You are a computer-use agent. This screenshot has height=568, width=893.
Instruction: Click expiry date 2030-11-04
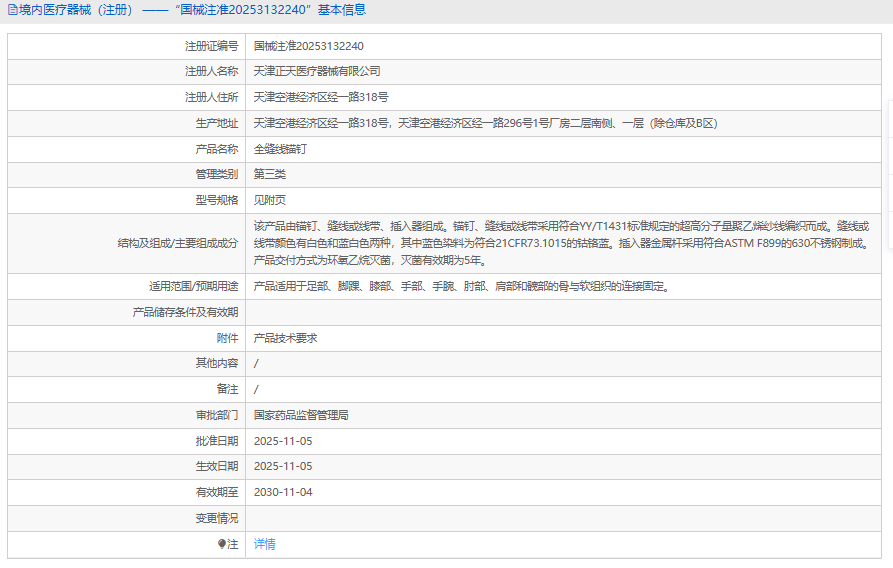pyautogui.click(x=283, y=492)
